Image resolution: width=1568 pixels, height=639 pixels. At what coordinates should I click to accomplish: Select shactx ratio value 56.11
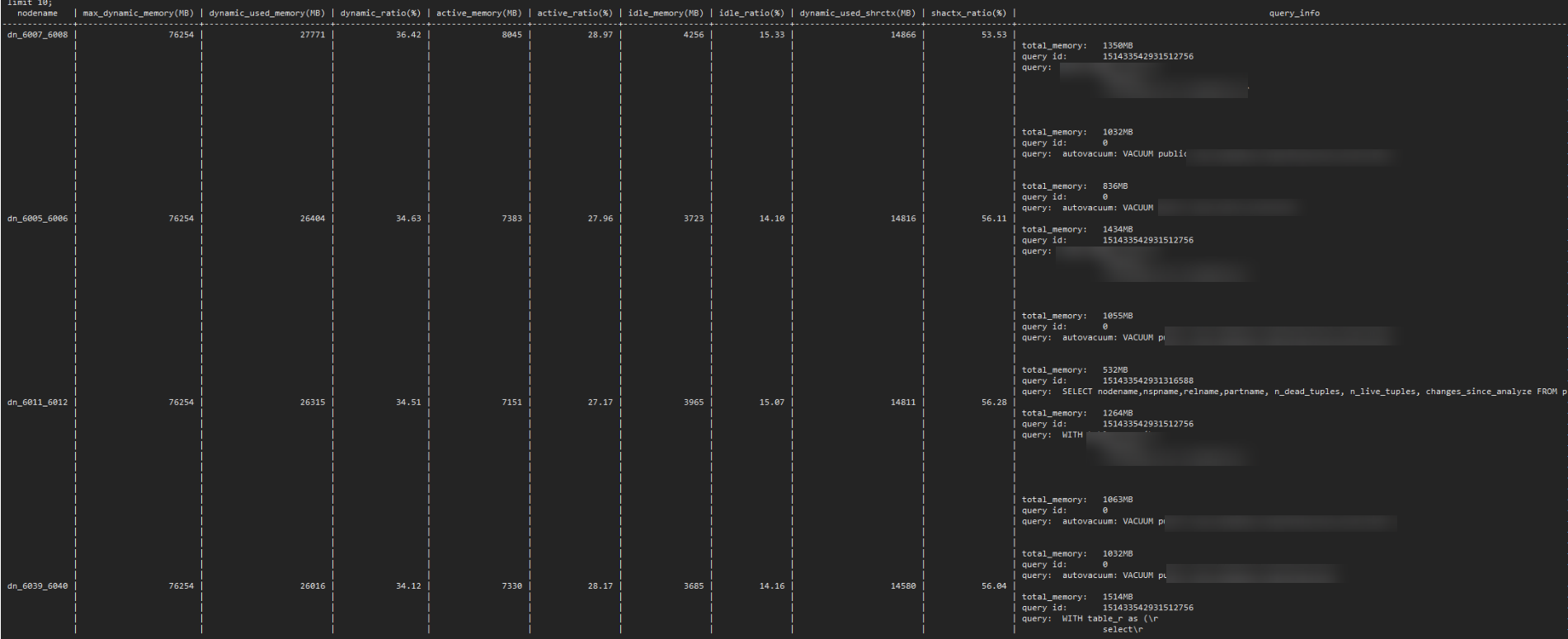tap(994, 218)
